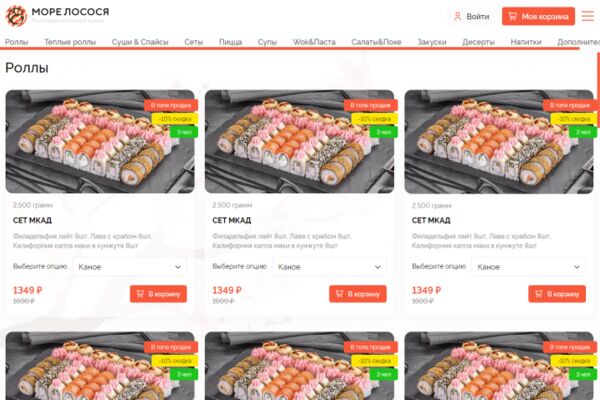Select the Суши & Спайсы category
The width and height of the screenshot is (600, 400).
pyautogui.click(x=140, y=42)
